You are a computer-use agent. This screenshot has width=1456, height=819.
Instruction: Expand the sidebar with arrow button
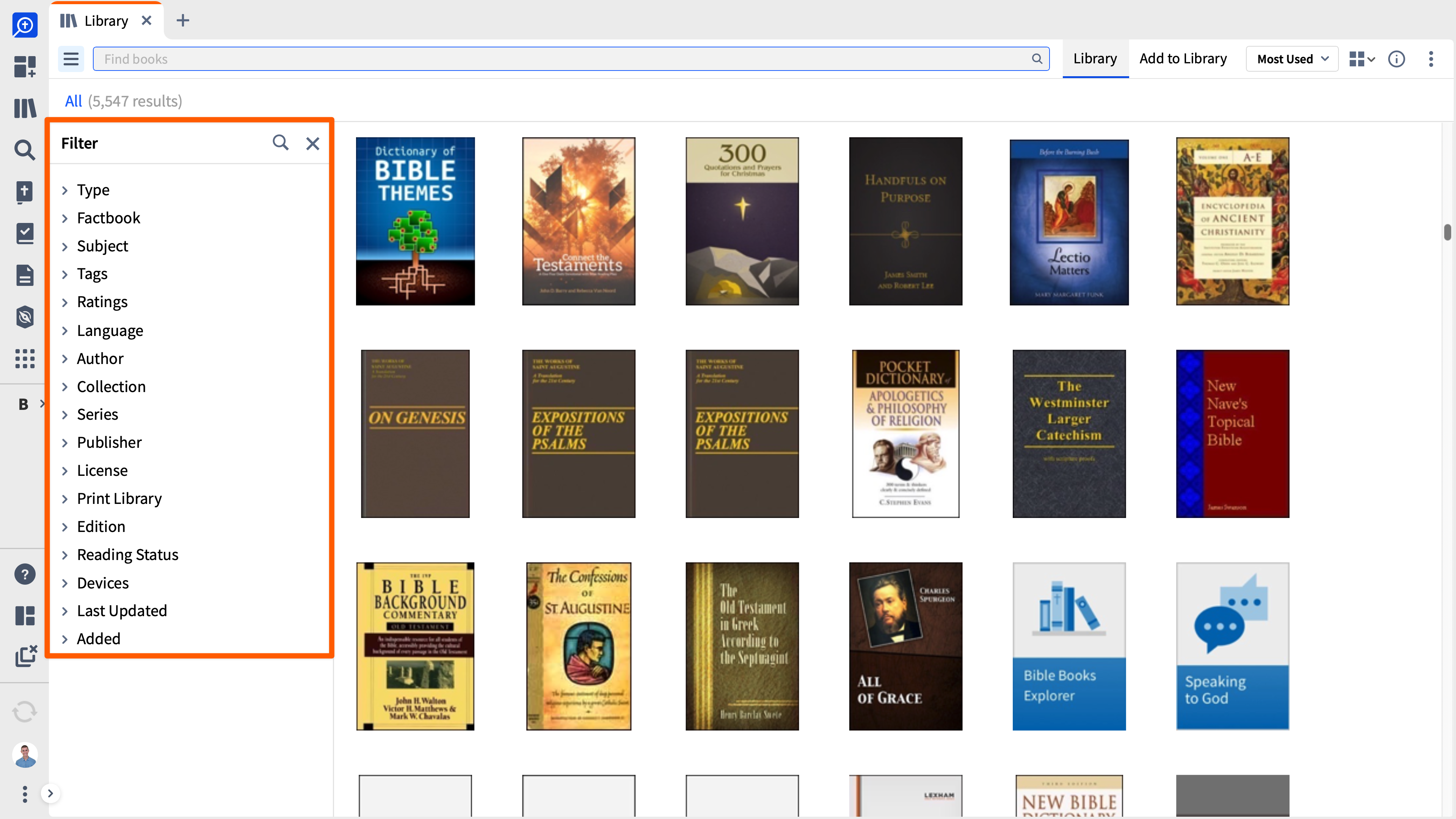(x=50, y=794)
